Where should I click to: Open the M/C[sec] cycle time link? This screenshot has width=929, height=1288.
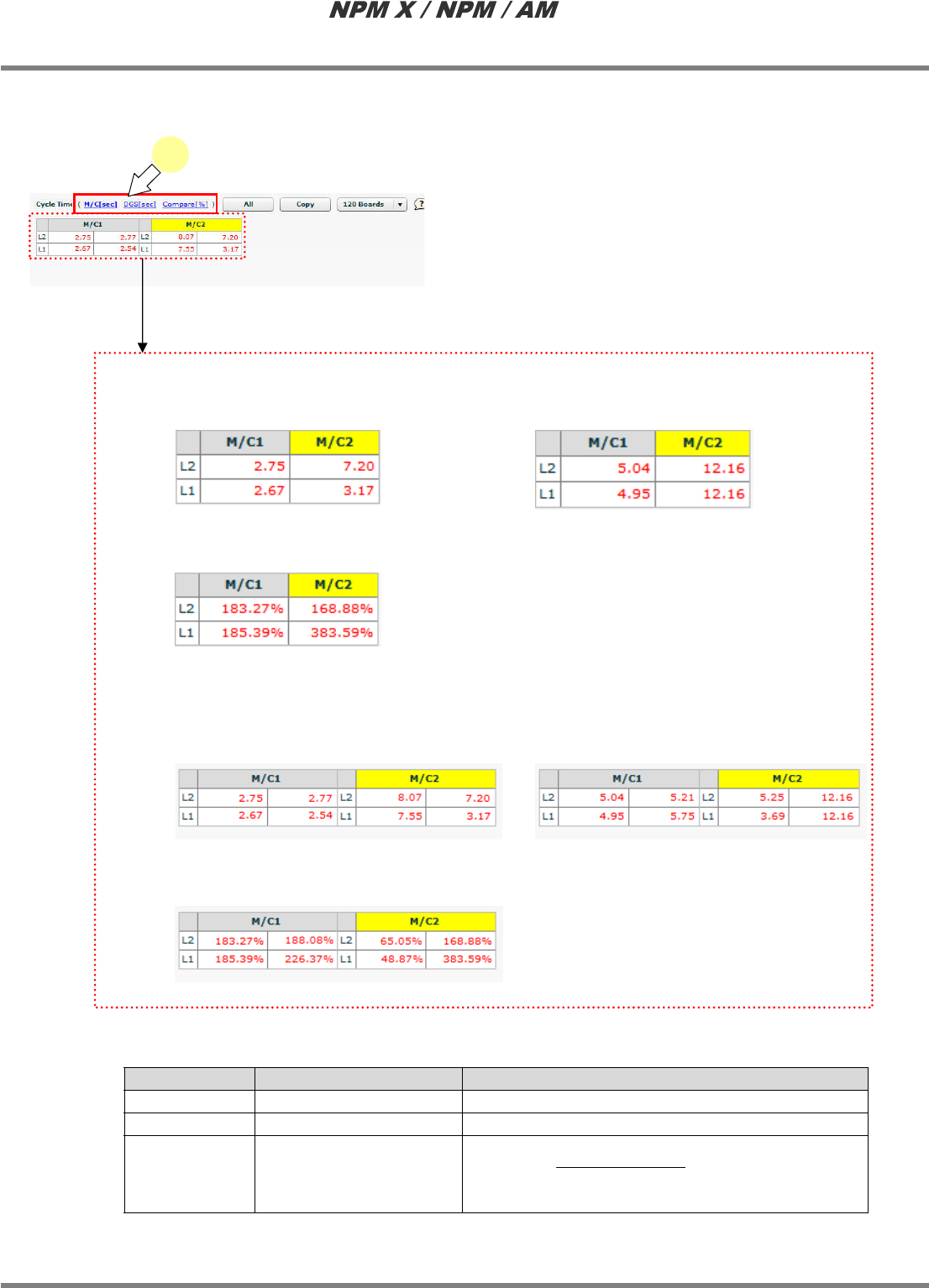(101, 204)
